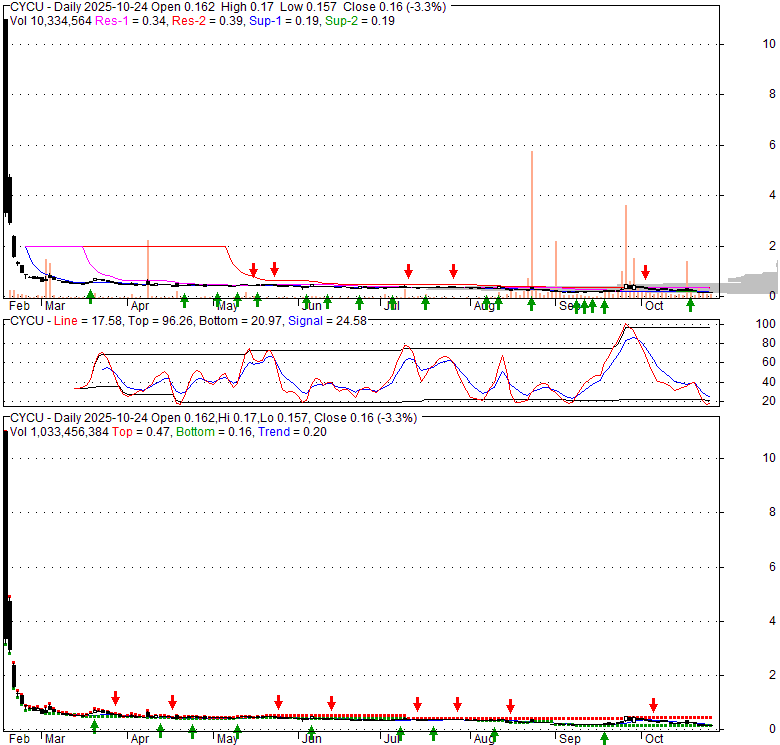The image size is (780, 745).
Task: Click the 20 level on the indicator y-axis
Action: (x=769, y=401)
